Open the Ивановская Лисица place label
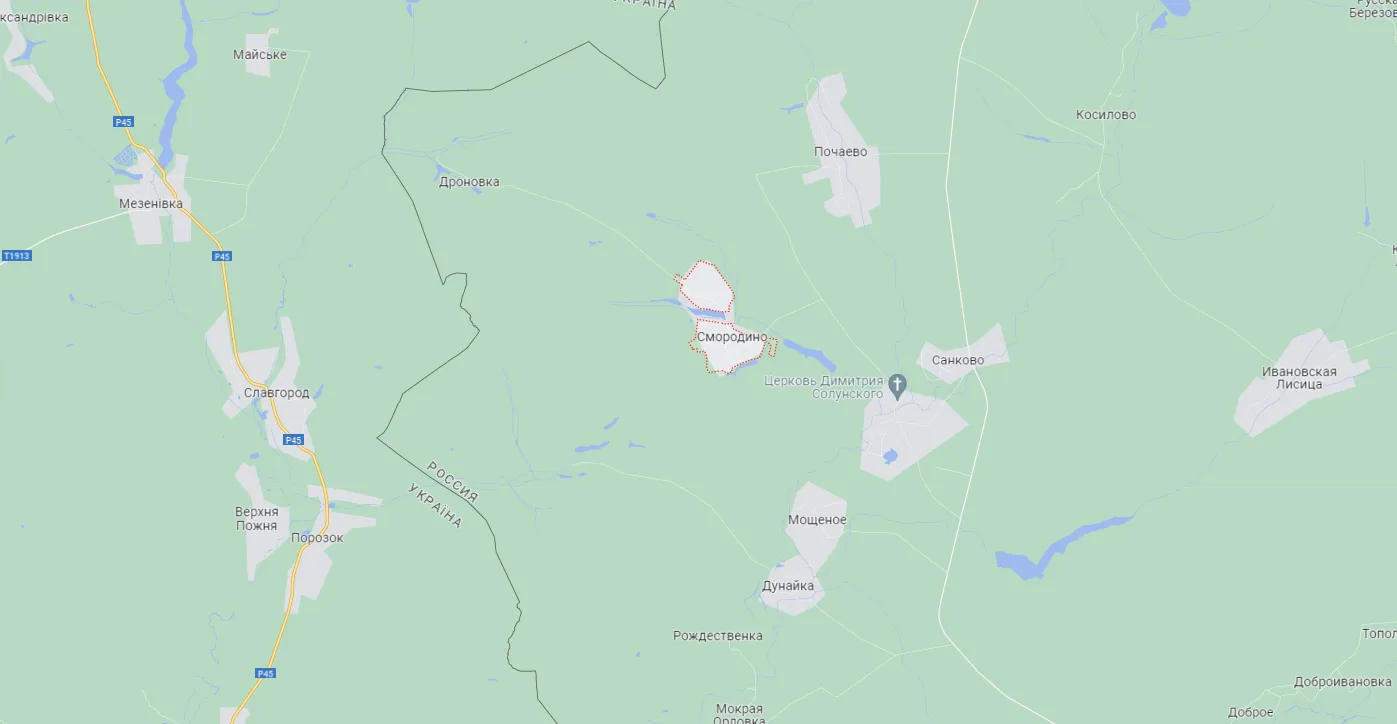Image resolution: width=1397 pixels, height=724 pixels. coord(1299,378)
